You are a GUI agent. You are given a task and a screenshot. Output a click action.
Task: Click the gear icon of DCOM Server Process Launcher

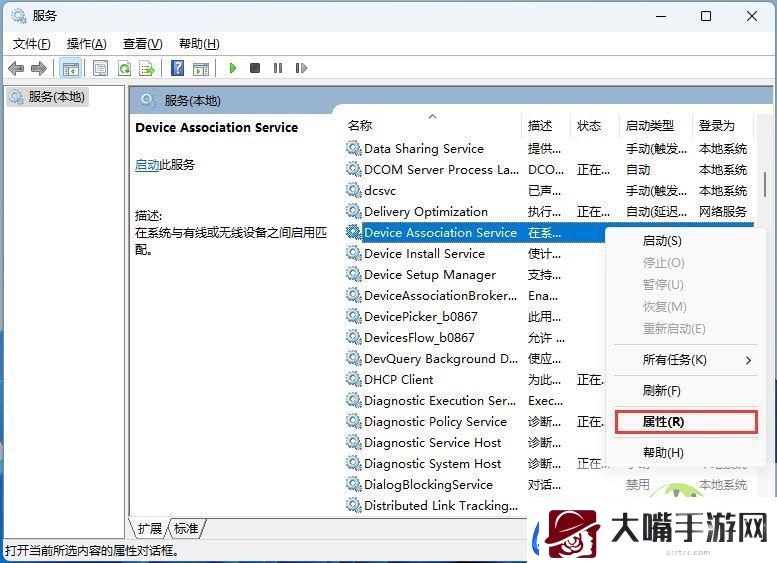tap(353, 169)
